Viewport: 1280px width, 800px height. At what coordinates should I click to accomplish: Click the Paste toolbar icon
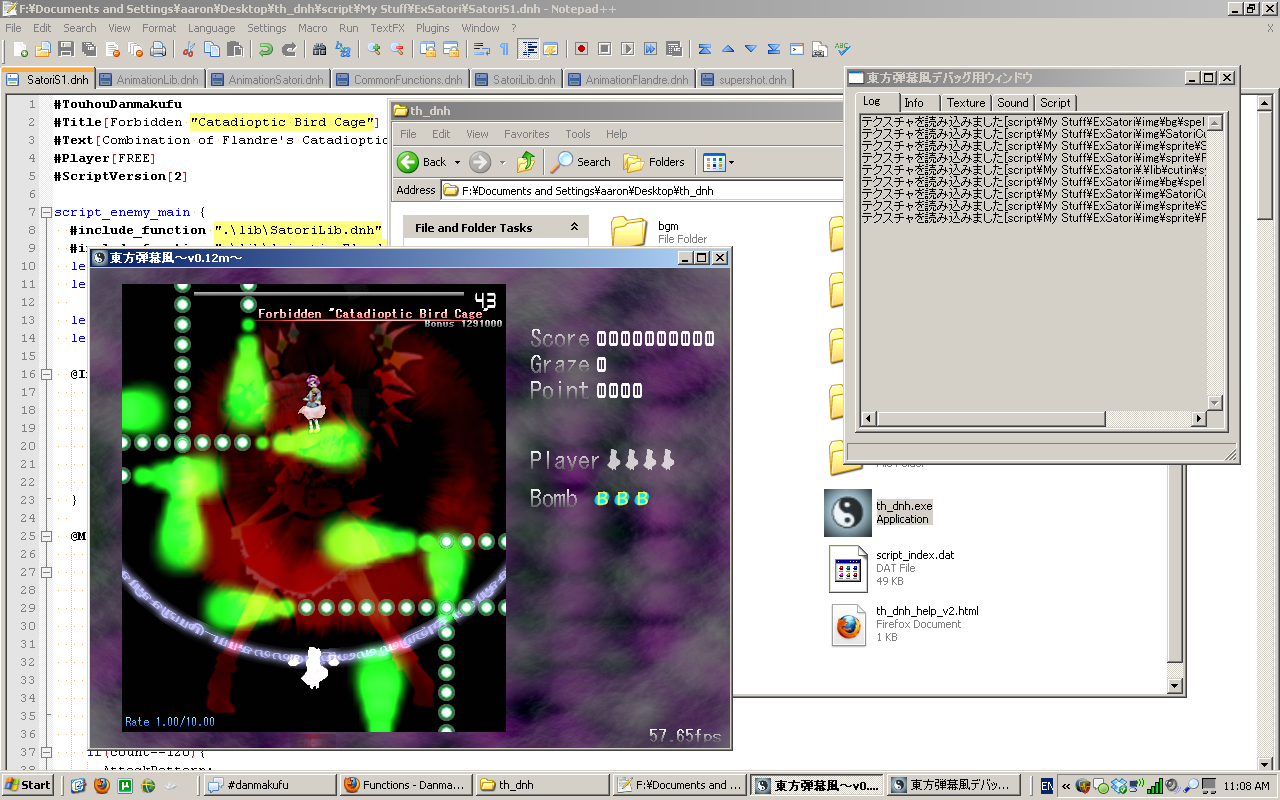click(x=235, y=48)
